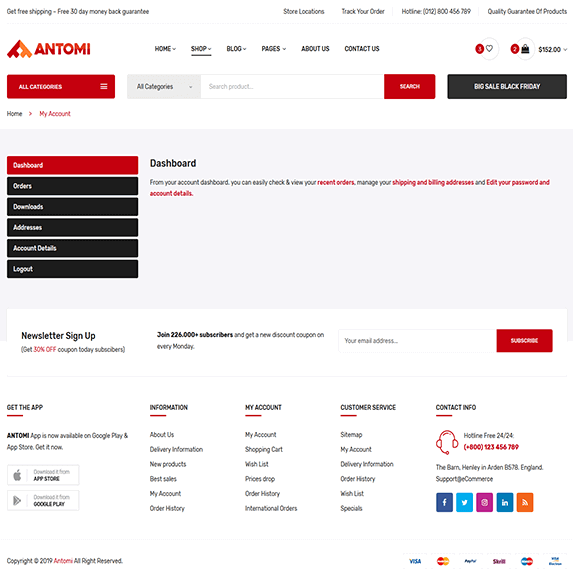Visit the LinkedIn social icon
573x583 pixels.
pos(505,502)
